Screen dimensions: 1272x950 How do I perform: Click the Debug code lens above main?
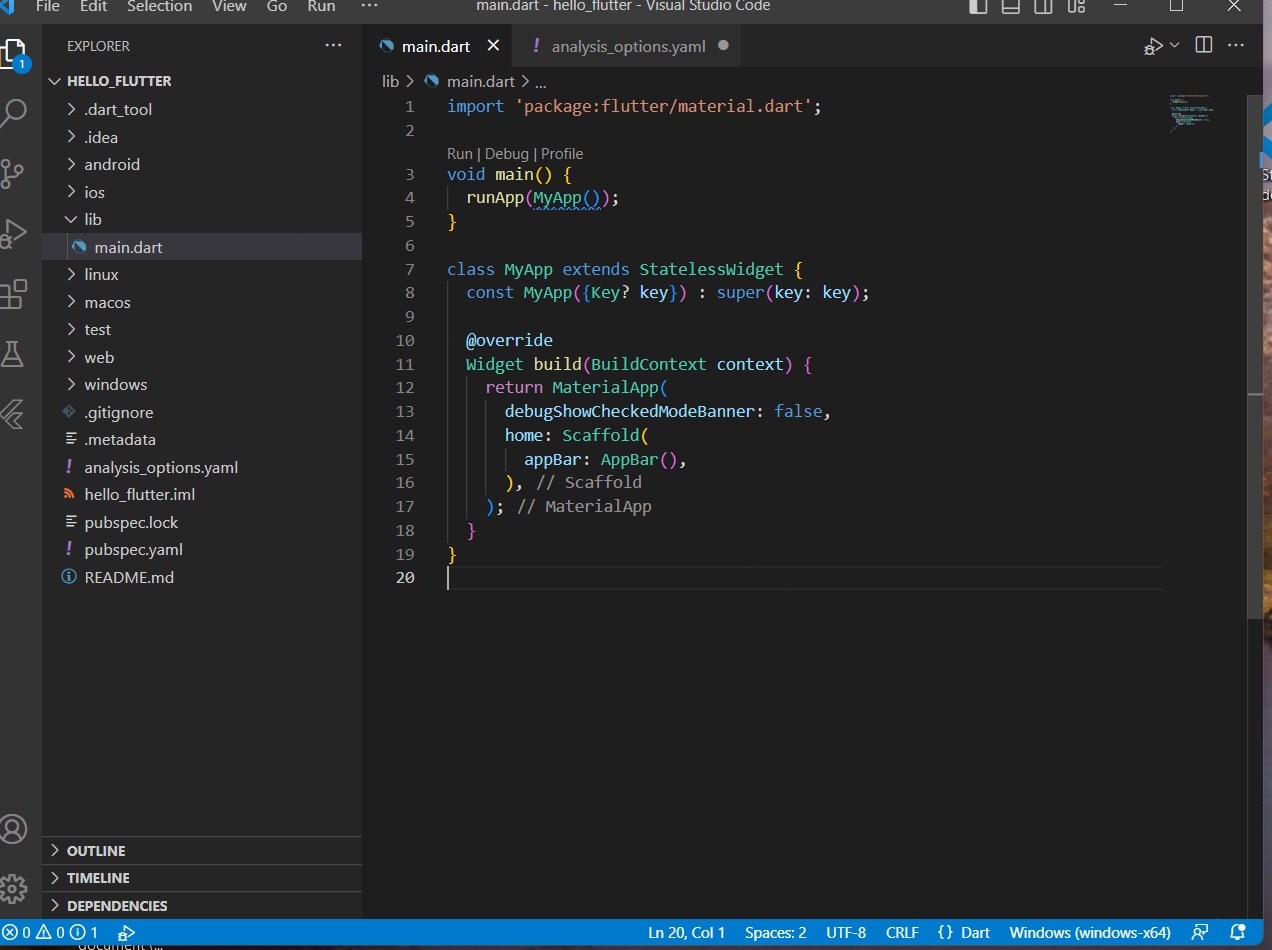[x=507, y=154]
